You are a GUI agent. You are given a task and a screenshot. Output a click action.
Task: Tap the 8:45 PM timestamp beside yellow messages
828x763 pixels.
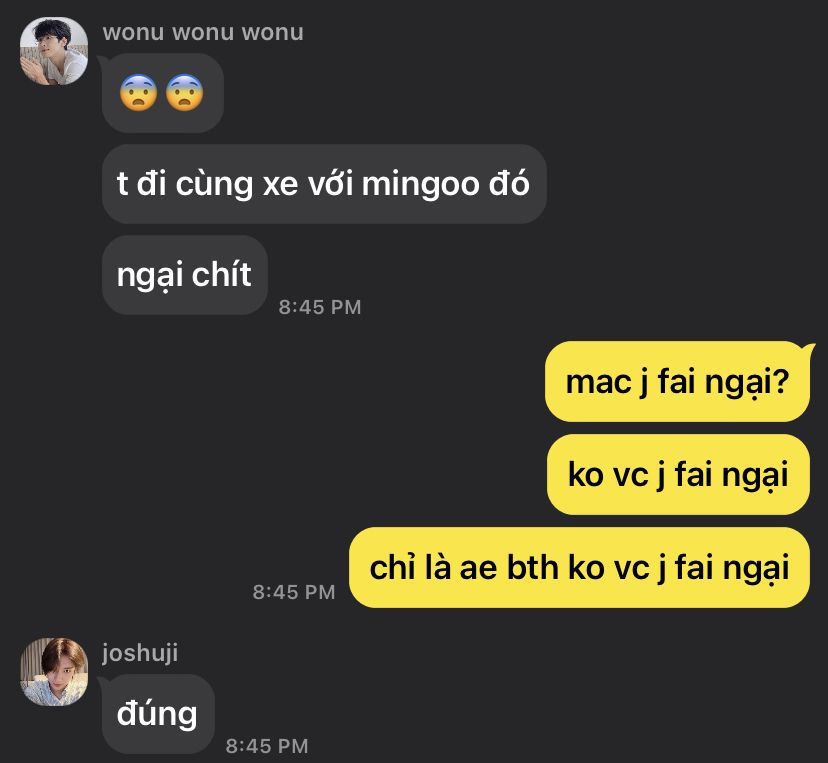click(x=294, y=592)
